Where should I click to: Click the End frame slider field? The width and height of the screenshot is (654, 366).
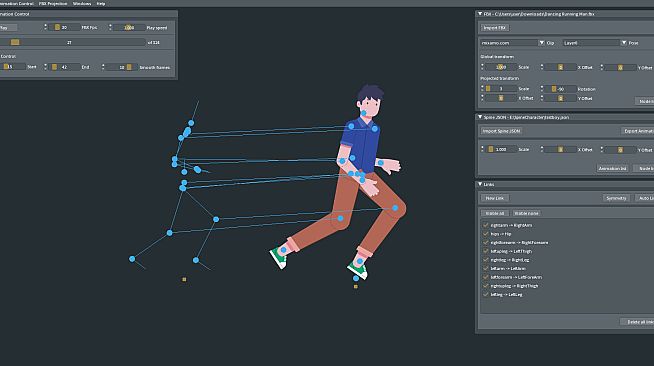coord(64,67)
